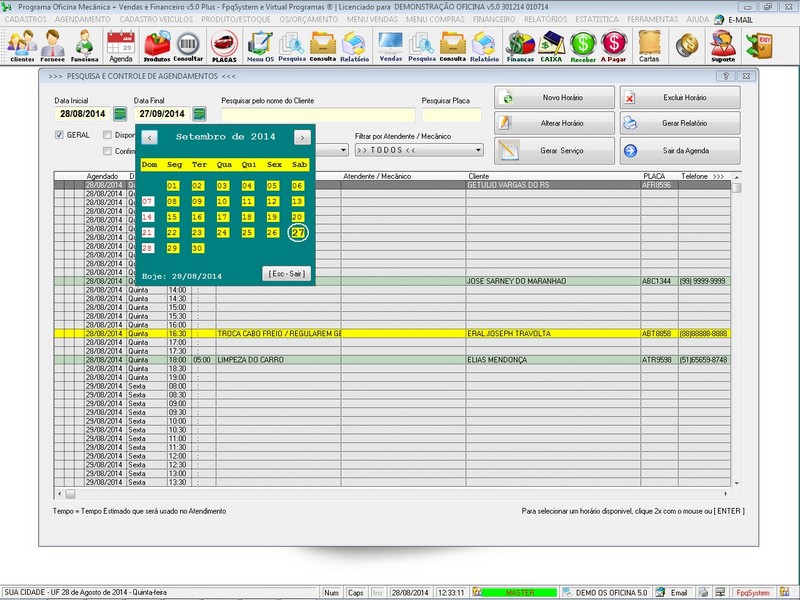Click the help question mark dialog button
800x600 pixels.
pyautogui.click(x=726, y=76)
